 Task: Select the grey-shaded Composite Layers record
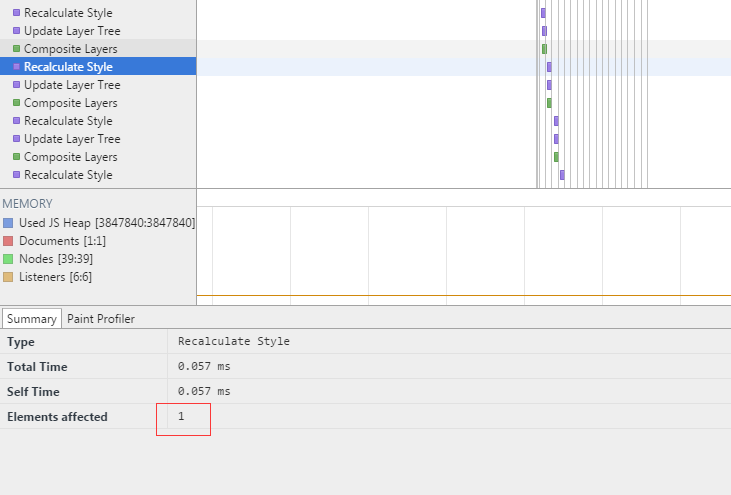coord(98,48)
